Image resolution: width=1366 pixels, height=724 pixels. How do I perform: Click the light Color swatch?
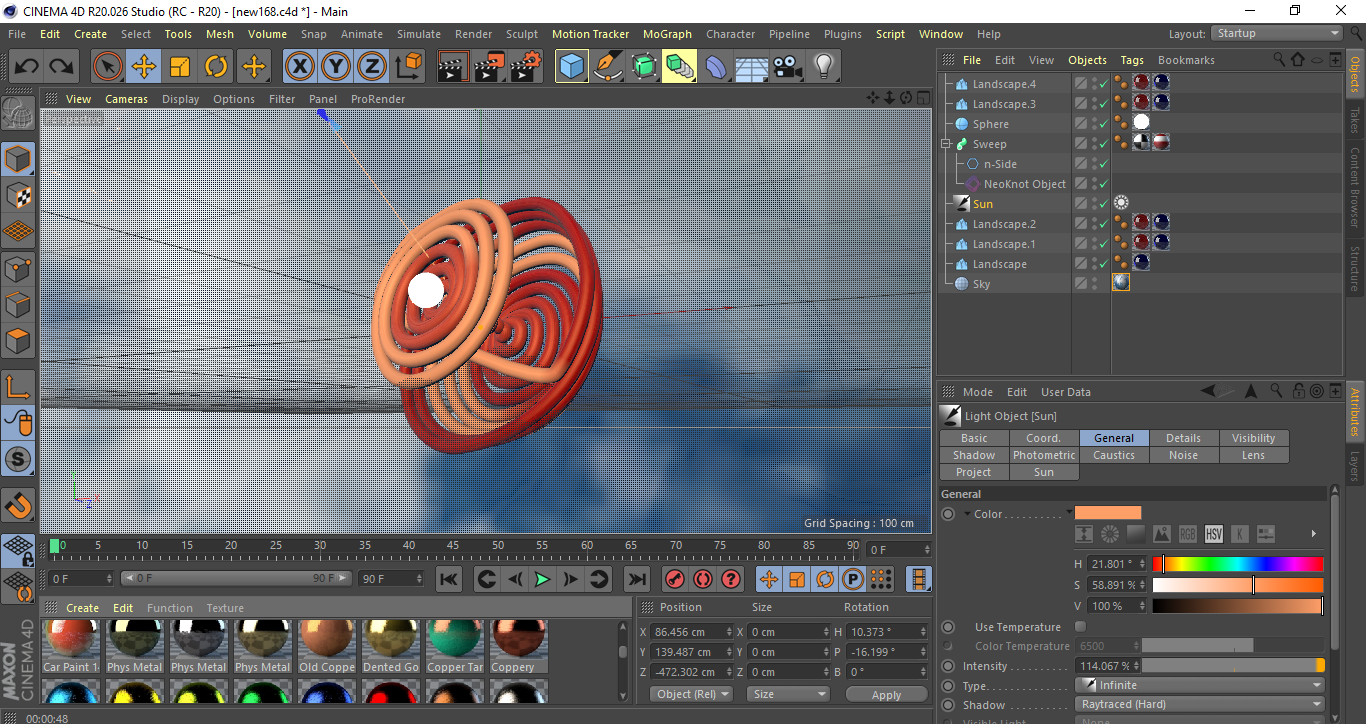click(1108, 513)
